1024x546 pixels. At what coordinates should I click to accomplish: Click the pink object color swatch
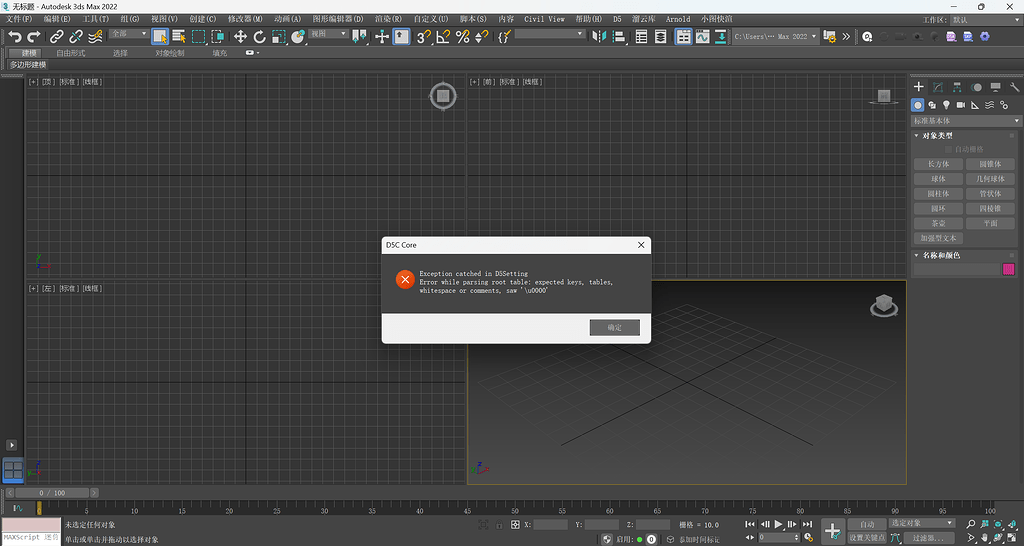(x=1008, y=269)
